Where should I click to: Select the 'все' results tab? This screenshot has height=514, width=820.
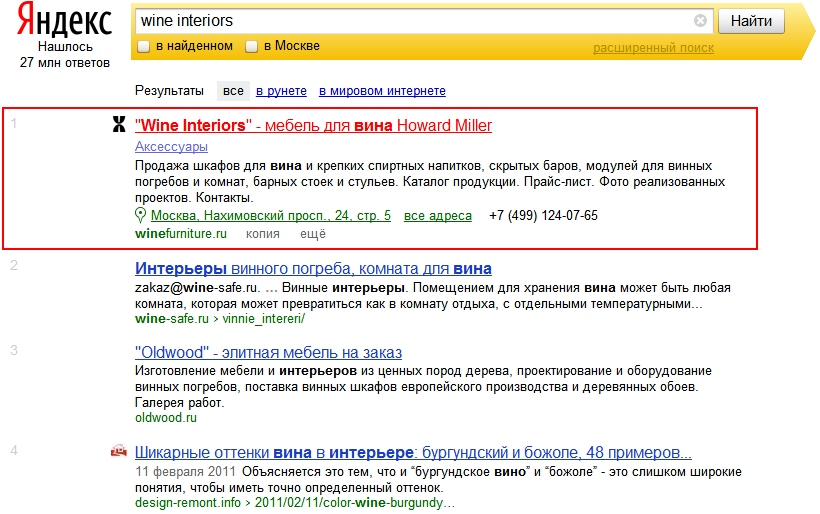(233, 91)
